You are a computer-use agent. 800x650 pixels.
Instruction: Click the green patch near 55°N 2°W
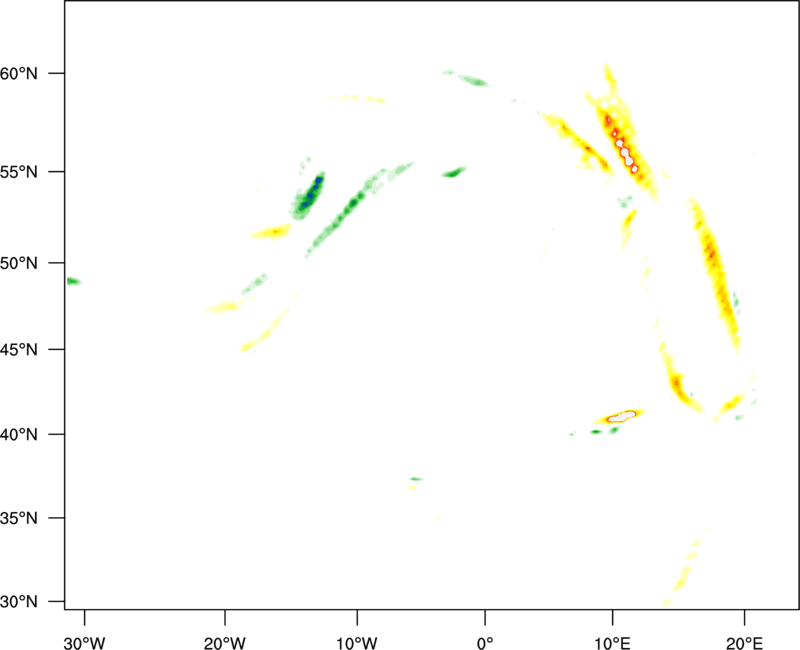point(454,172)
